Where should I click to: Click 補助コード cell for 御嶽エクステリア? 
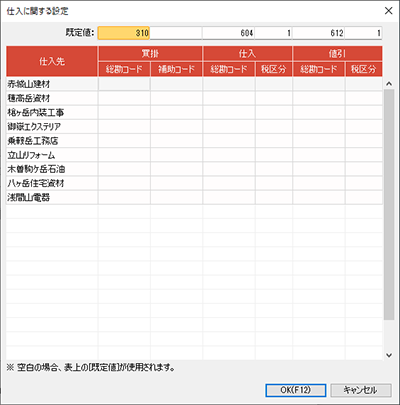click(x=176, y=127)
